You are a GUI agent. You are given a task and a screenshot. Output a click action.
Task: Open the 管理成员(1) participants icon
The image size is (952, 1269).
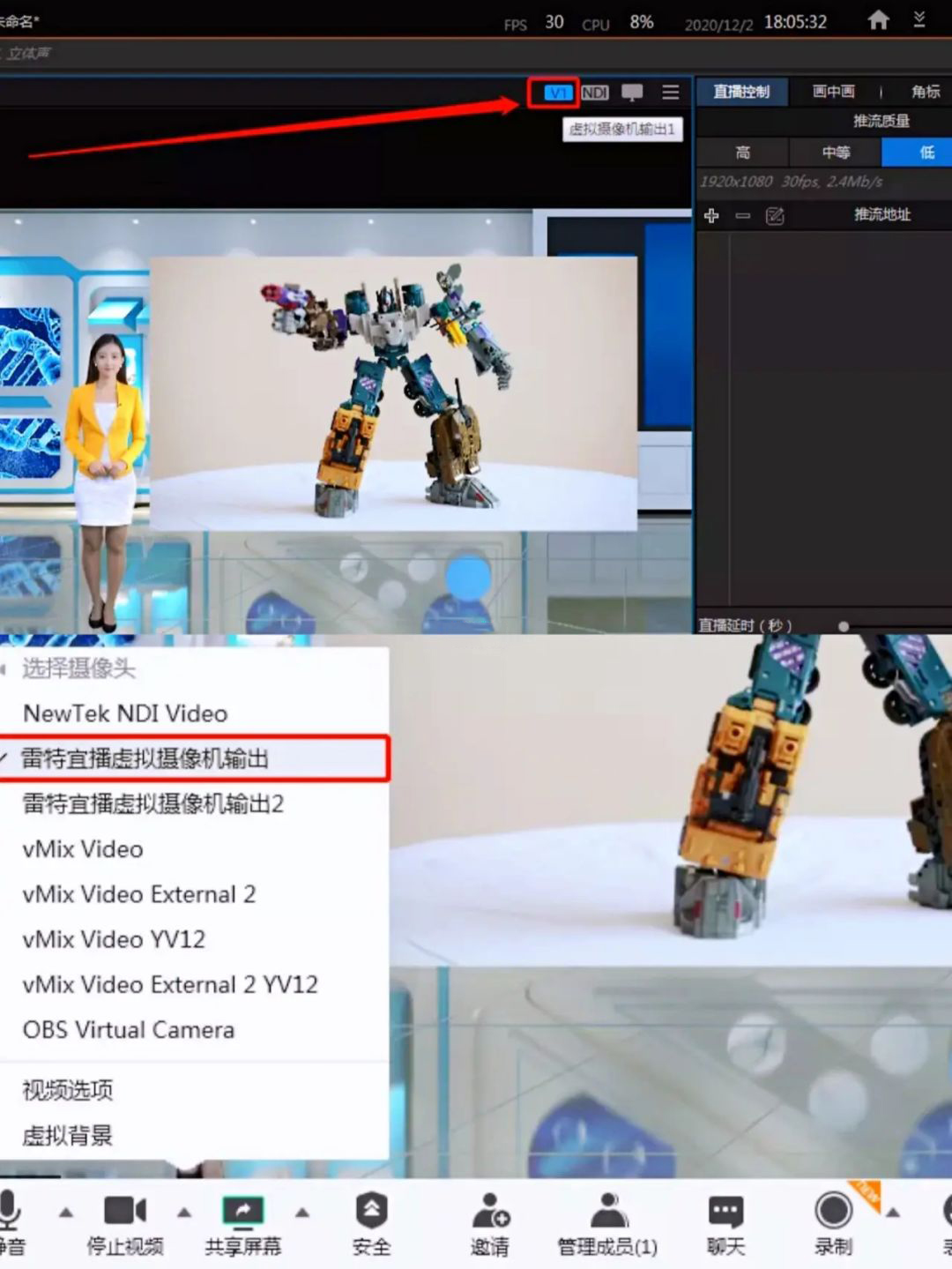(607, 1210)
